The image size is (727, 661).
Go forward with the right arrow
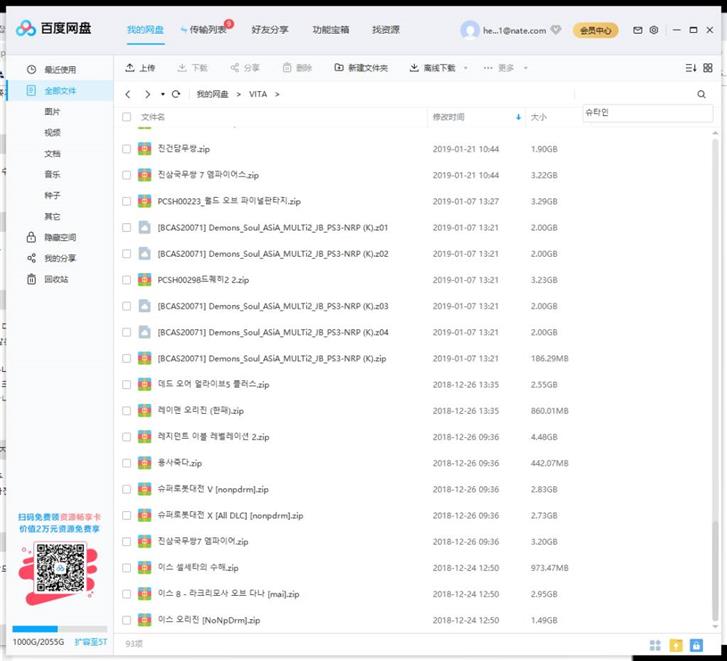click(147, 94)
